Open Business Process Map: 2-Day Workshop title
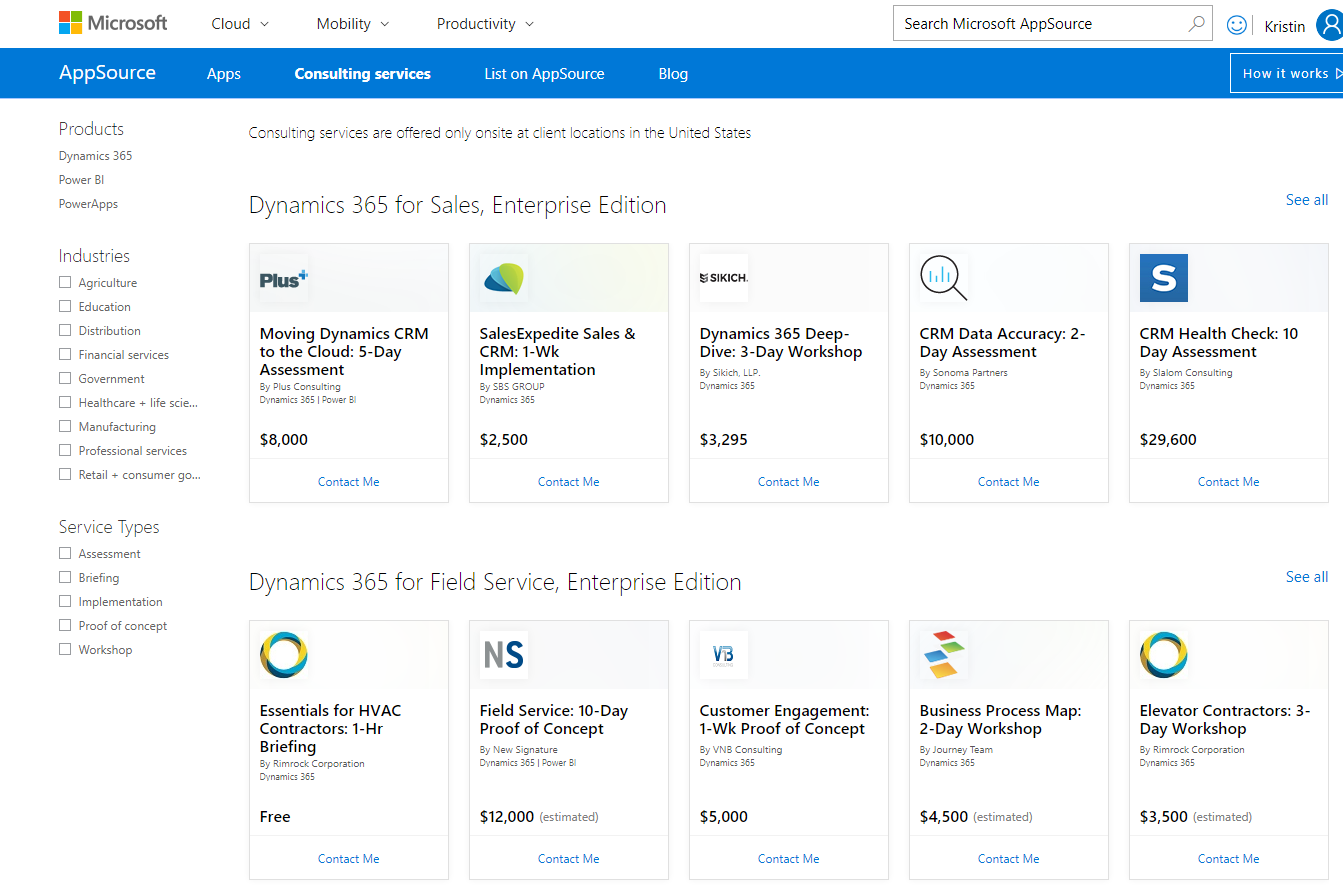 point(1001,720)
